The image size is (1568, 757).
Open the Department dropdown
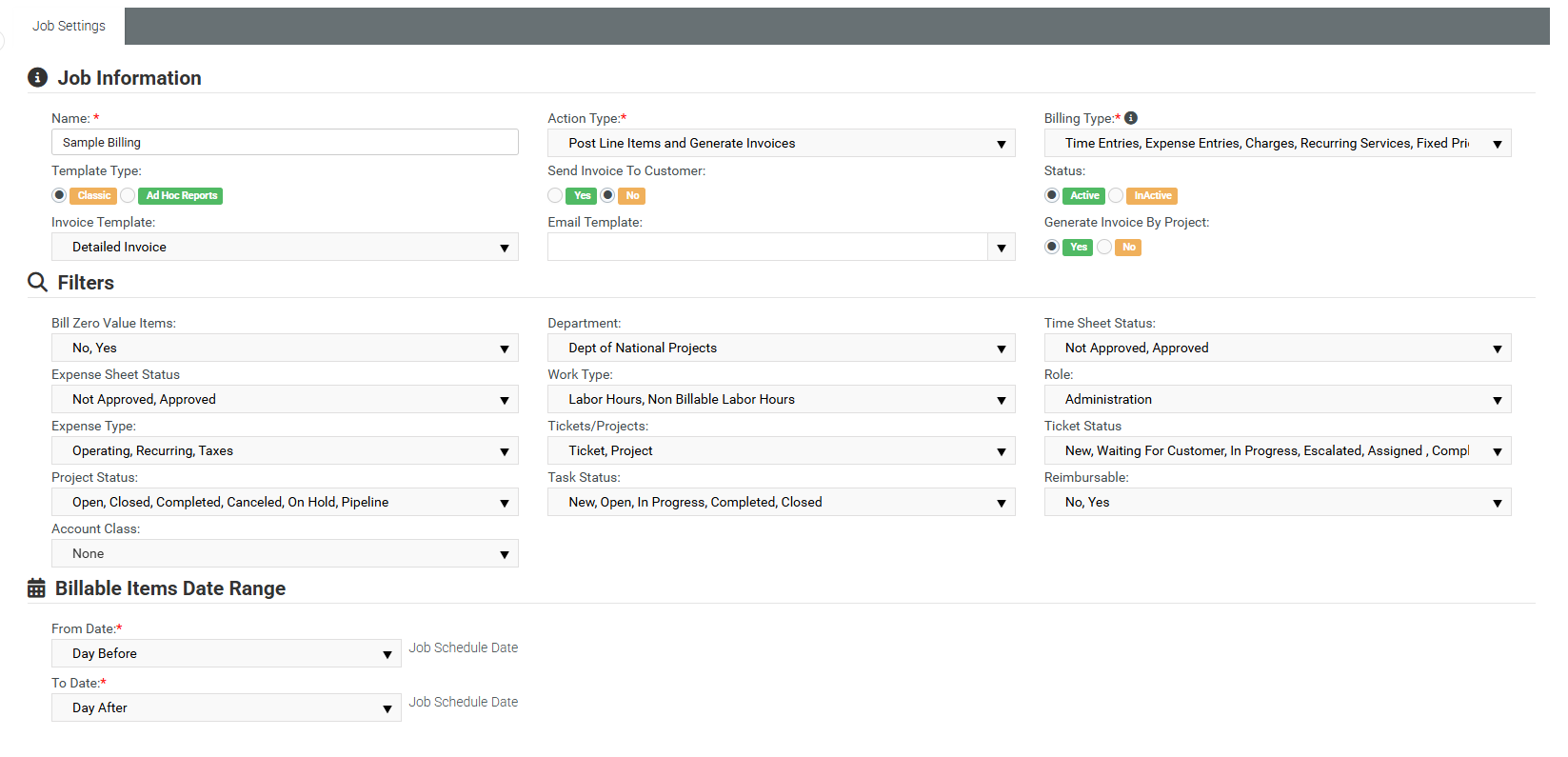[x=781, y=348]
